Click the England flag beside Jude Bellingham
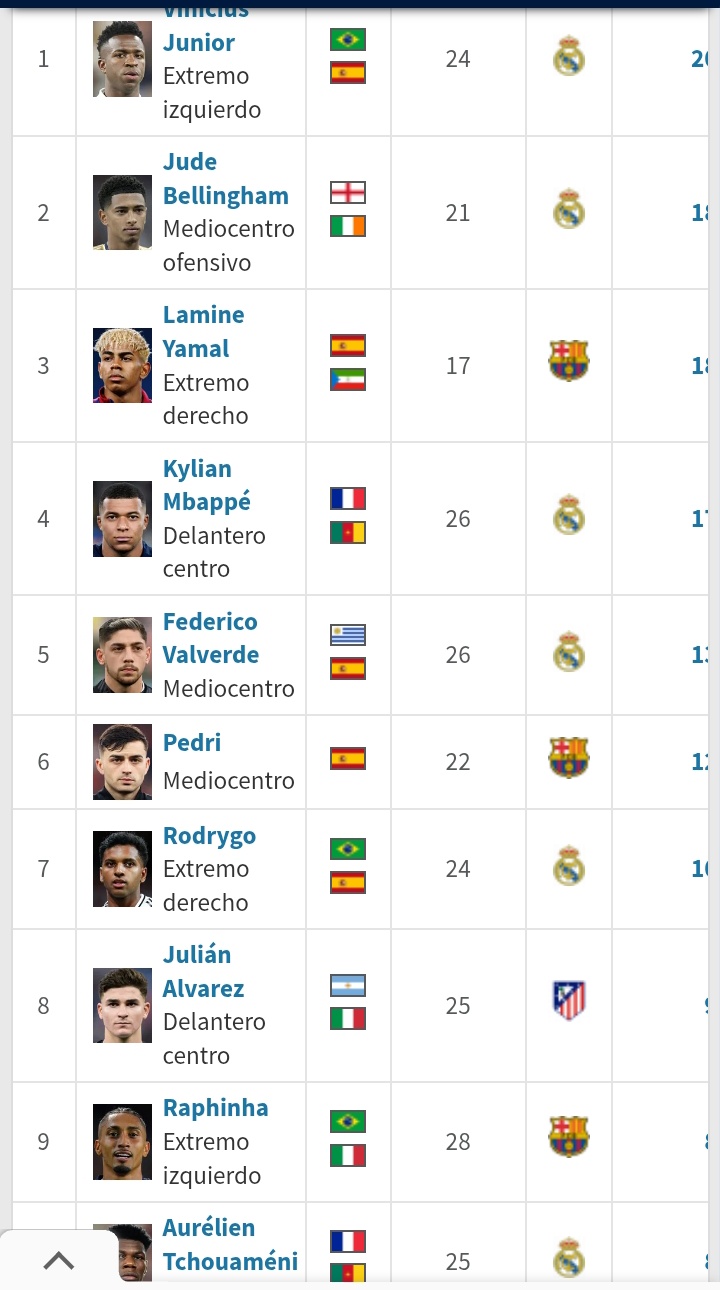This screenshot has height=1290, width=720. pos(348,193)
